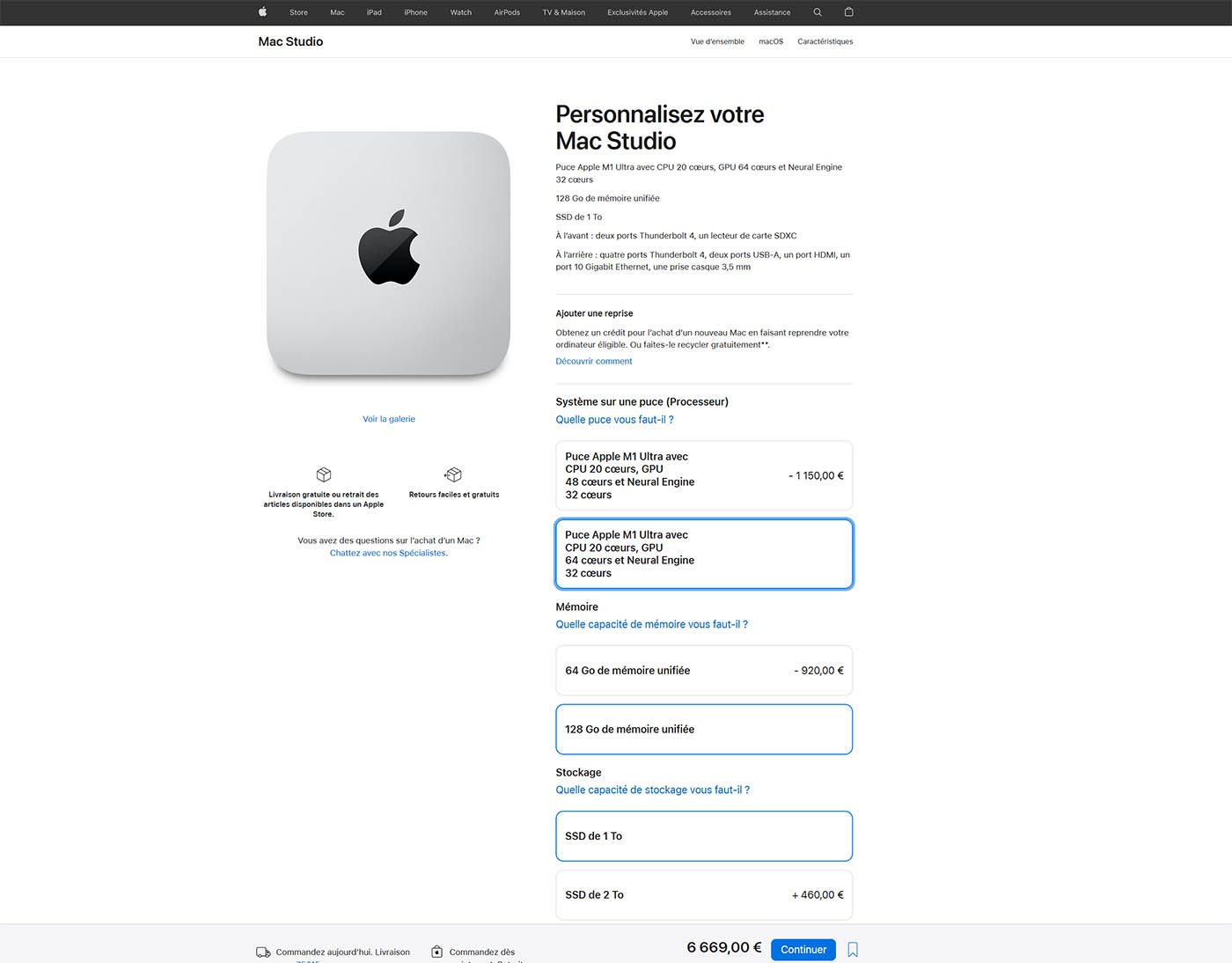Screen dimensions: 1232x963
Task: Click the Ajouter une reprise heading
Action: pyautogui.click(x=594, y=313)
